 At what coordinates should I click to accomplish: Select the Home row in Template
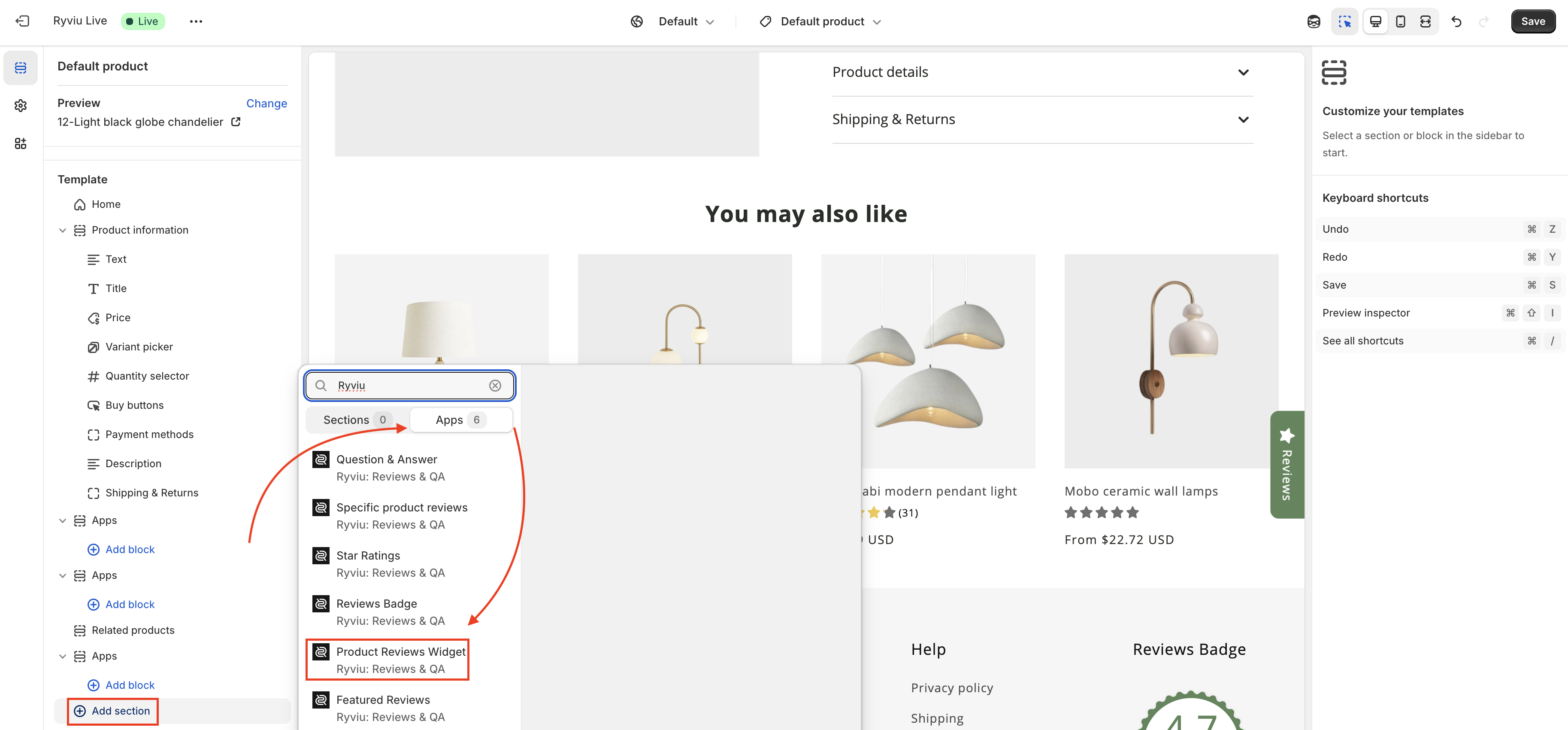pos(106,204)
